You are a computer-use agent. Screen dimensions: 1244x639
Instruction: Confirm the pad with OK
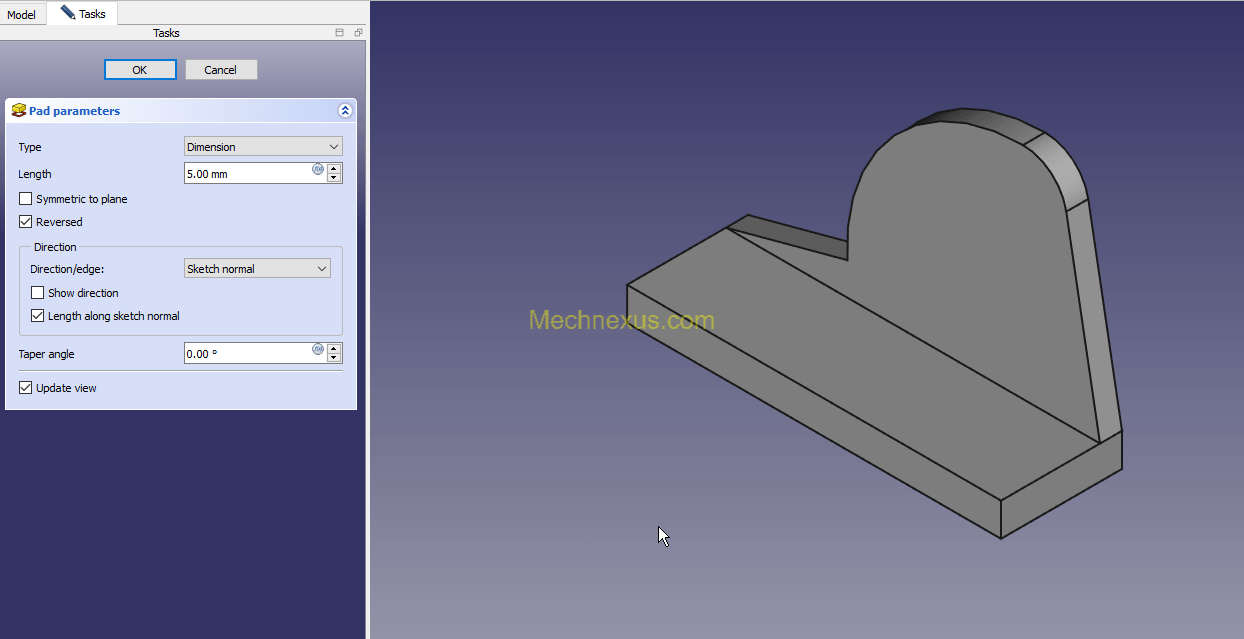[140, 70]
